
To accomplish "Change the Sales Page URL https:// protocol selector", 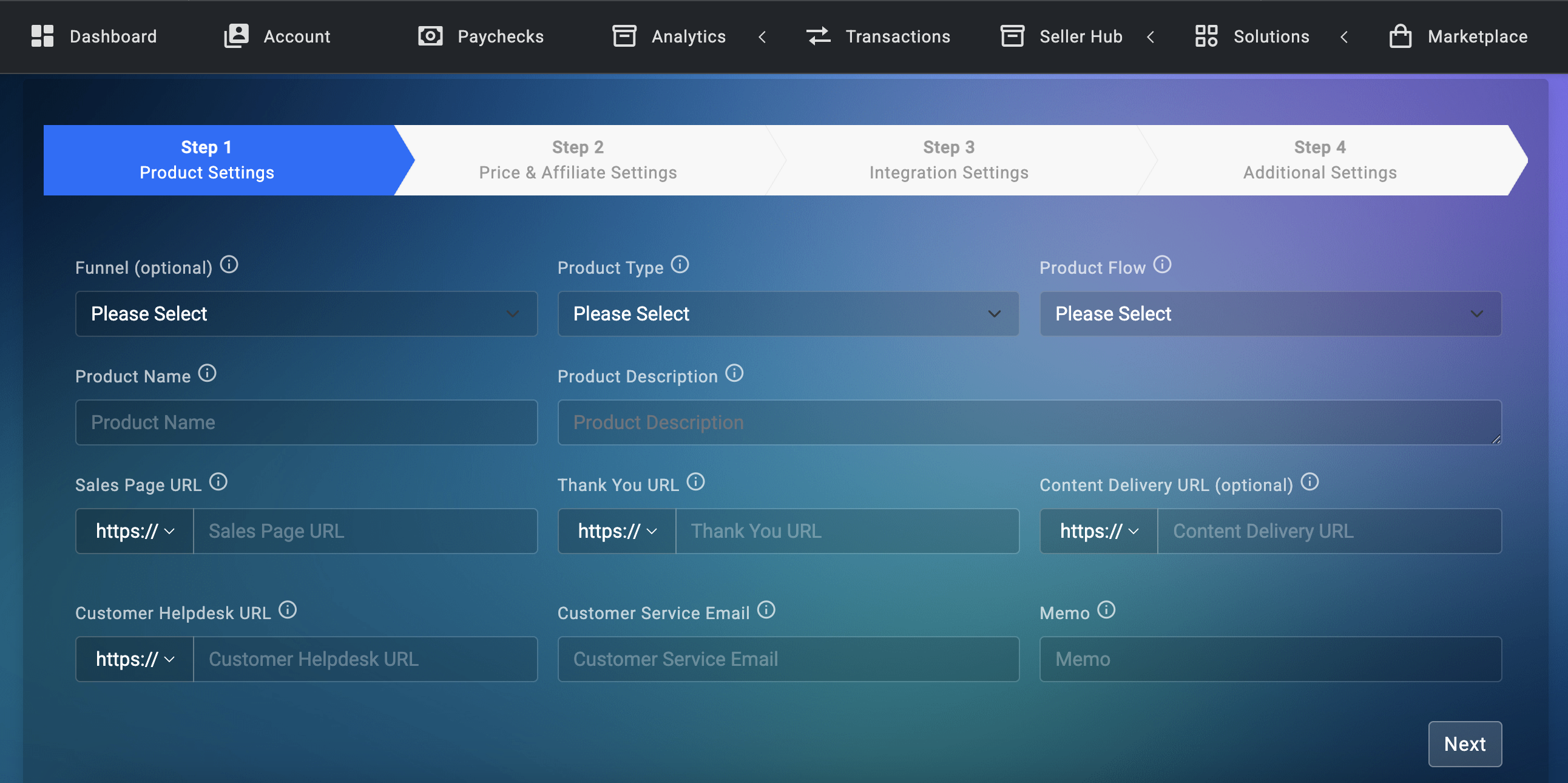I will (135, 532).
